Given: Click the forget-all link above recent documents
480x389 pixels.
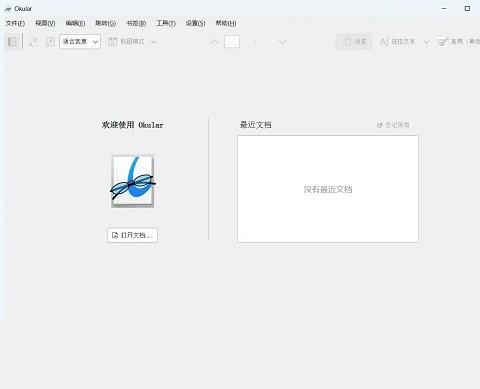Looking at the screenshot, I should 393,125.
